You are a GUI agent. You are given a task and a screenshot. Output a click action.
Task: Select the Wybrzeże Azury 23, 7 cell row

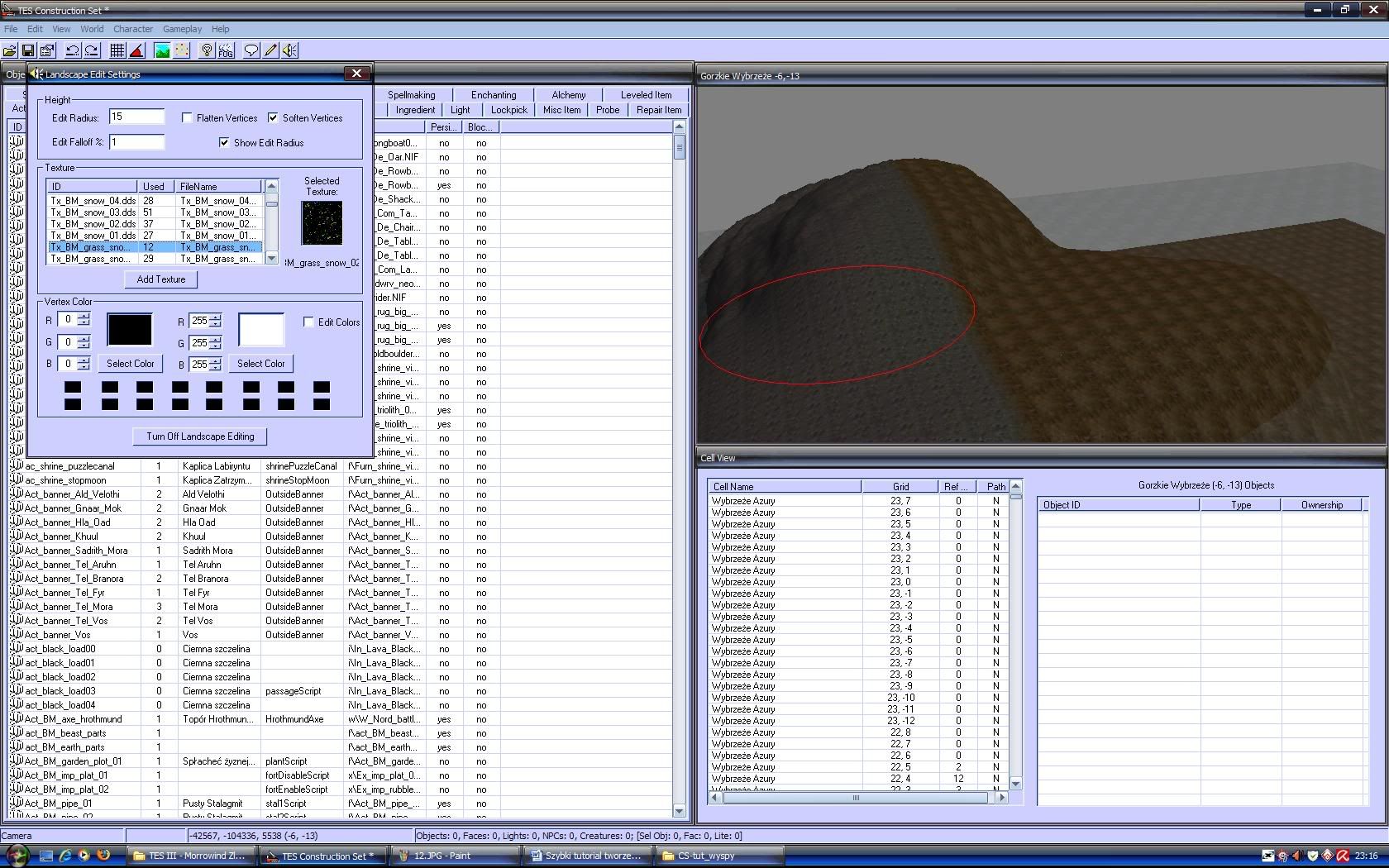(x=858, y=501)
